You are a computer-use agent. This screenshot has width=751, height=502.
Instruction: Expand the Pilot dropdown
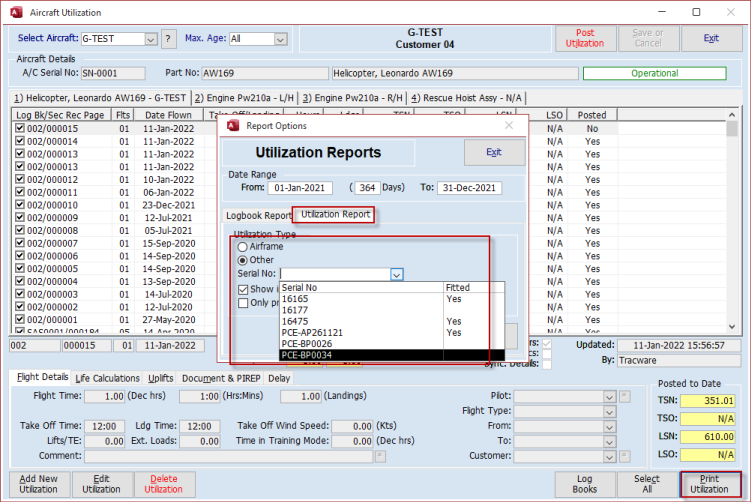(x=609, y=397)
